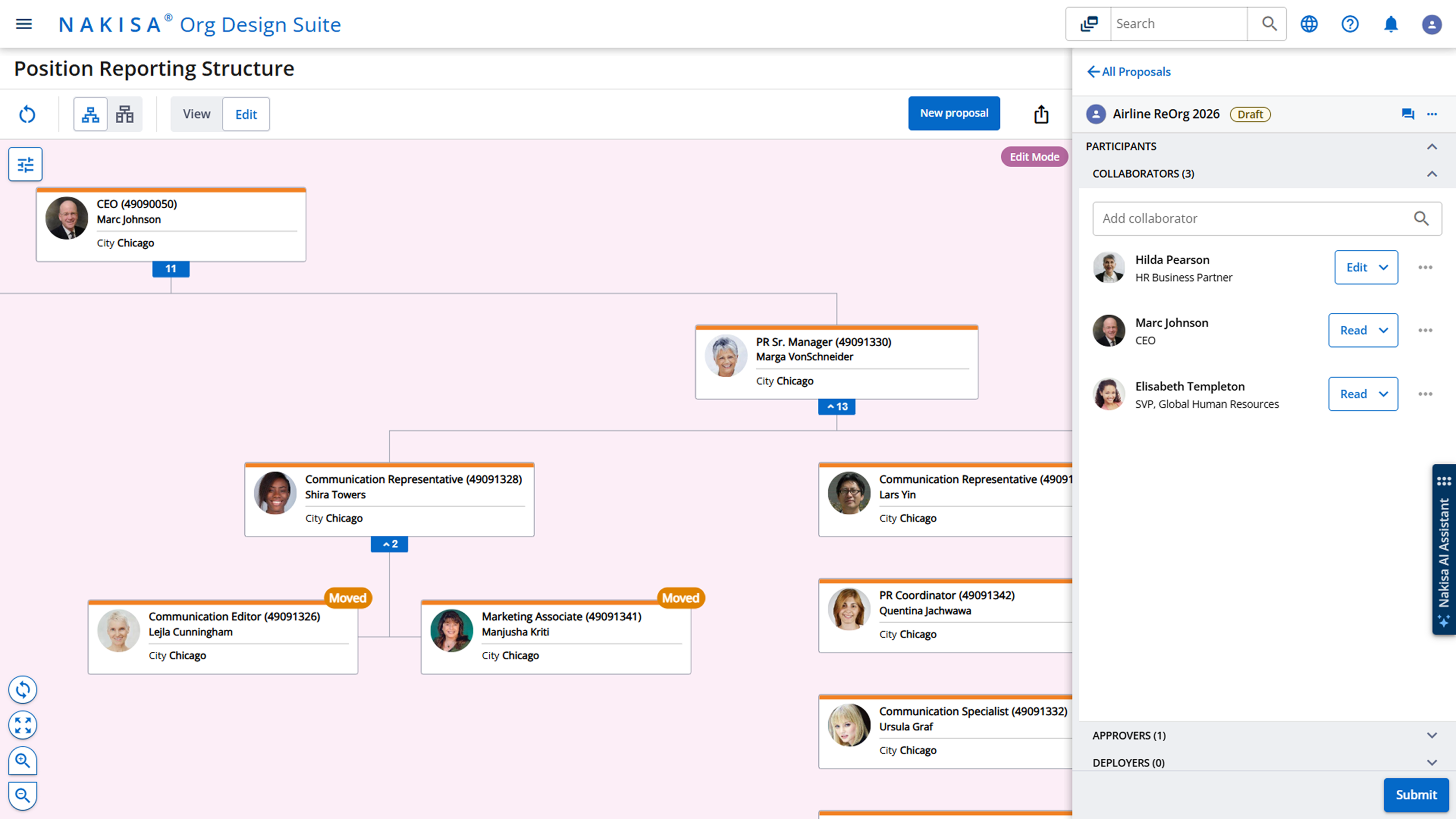Open Elisabeth Templeton's Read permission dropdown
Viewport: 1456px width, 819px height.
tap(1363, 394)
